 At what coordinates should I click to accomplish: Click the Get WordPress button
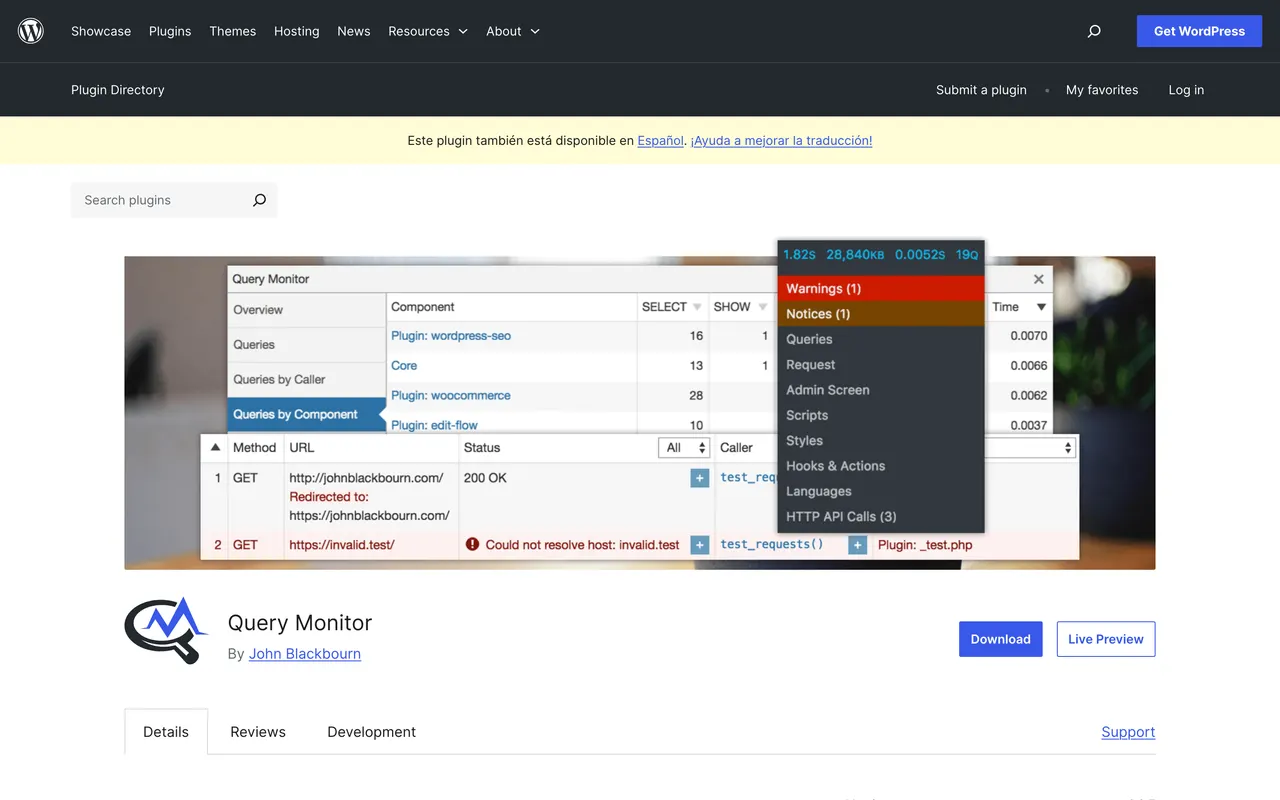click(1200, 31)
